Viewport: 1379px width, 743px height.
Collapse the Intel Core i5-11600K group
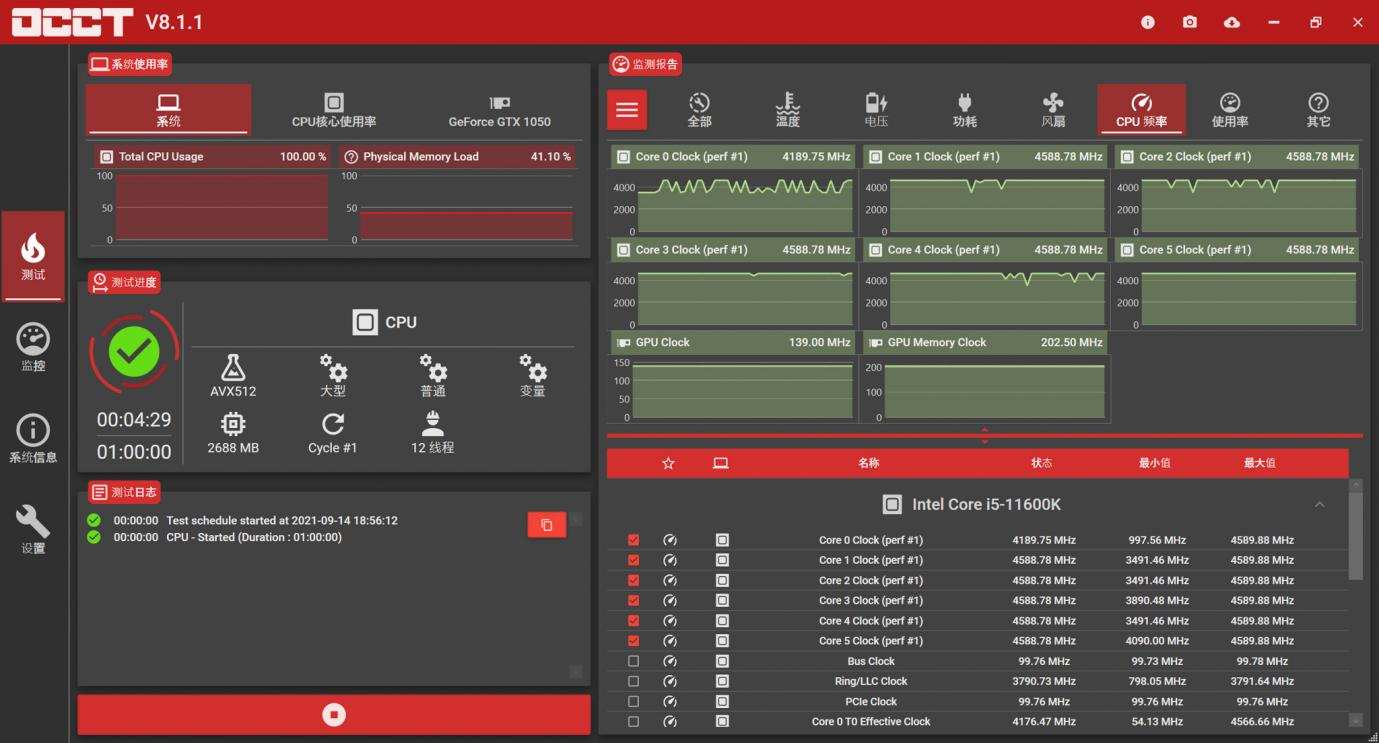pos(1319,505)
